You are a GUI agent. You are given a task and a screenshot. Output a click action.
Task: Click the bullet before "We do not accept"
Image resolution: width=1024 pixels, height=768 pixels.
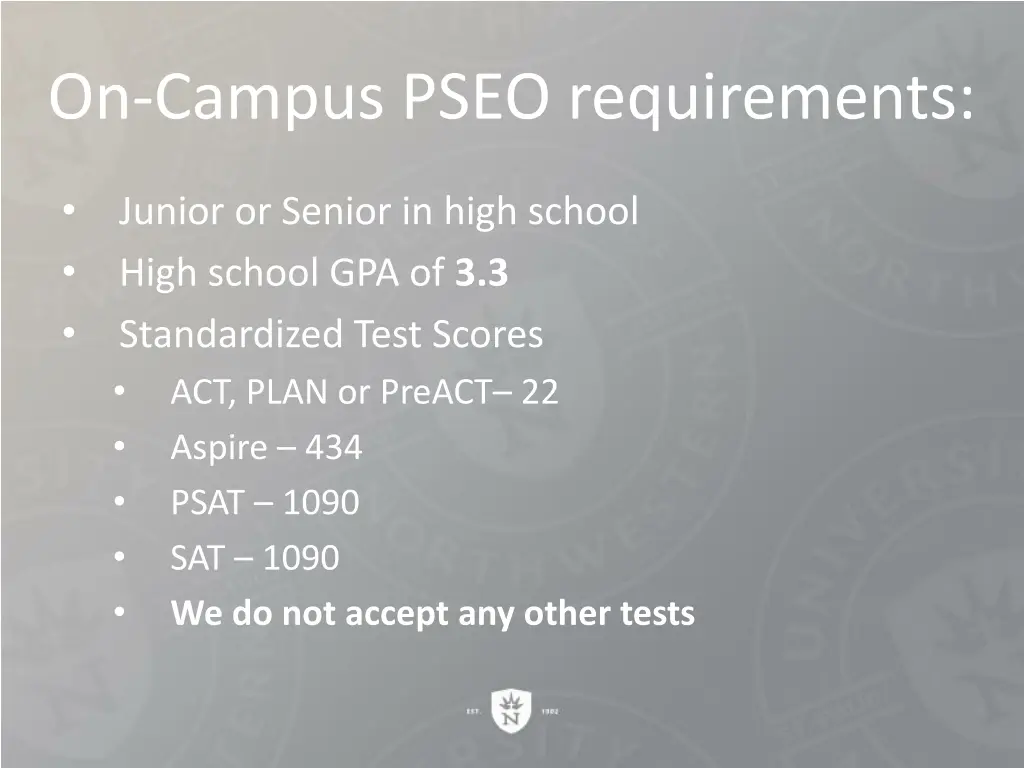[119, 612]
